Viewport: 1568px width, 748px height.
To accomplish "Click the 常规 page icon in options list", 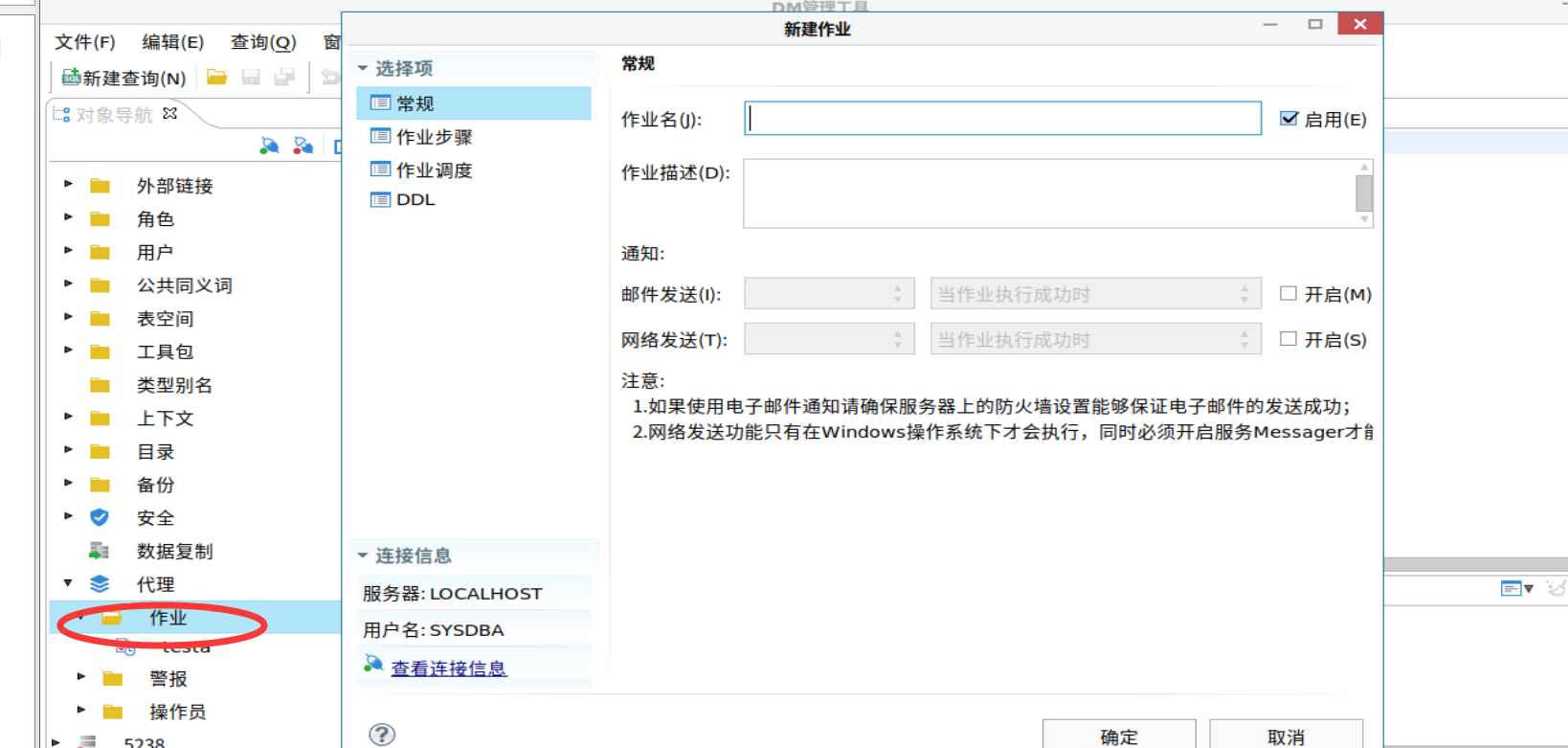I will coord(381,102).
